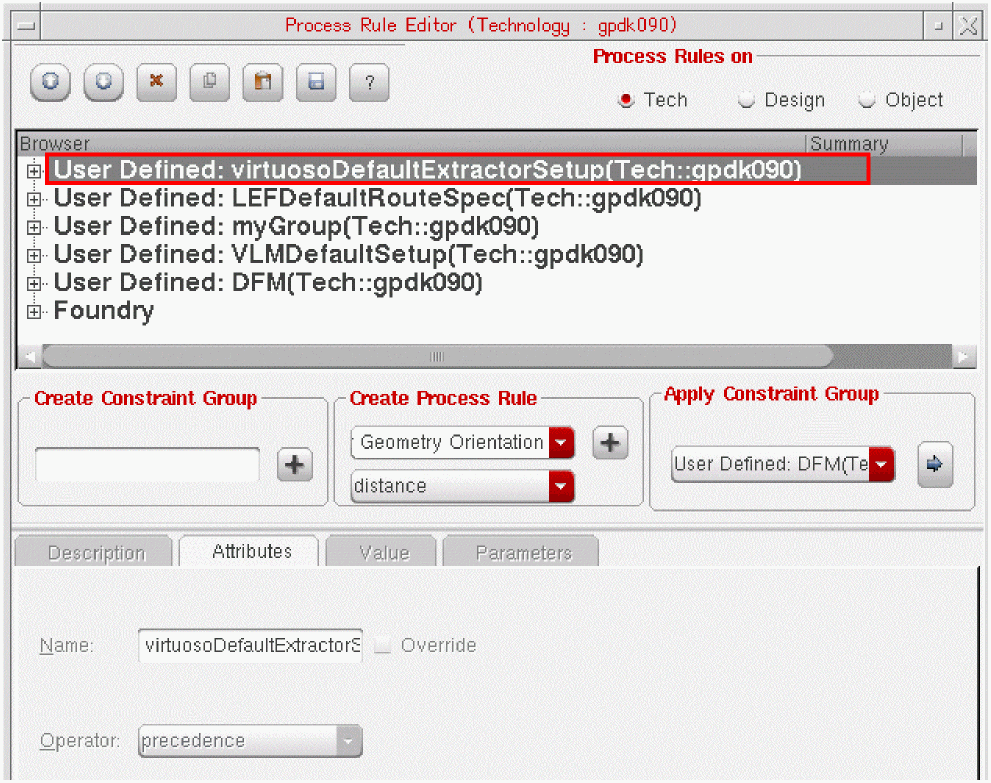
Task: Click the Summary column header
Action: click(x=884, y=143)
